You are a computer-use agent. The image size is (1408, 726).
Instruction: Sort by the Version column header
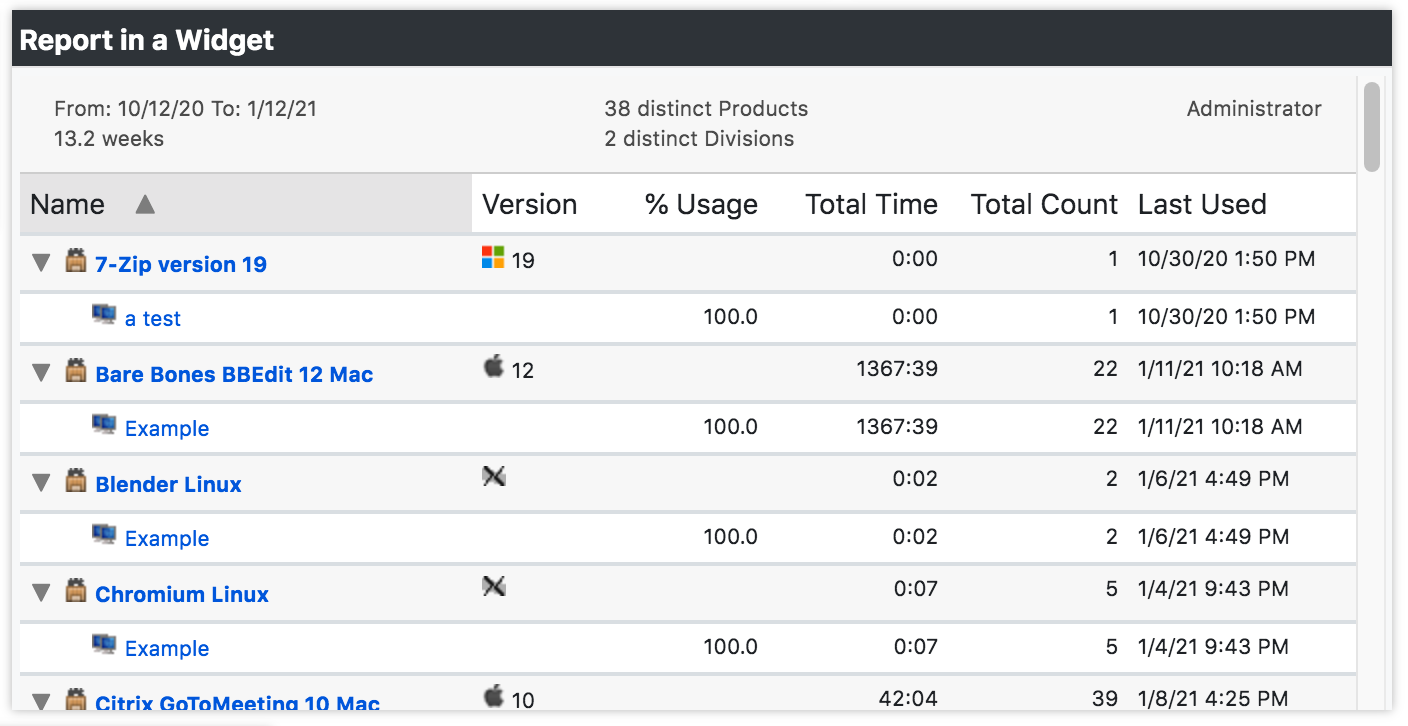pos(530,205)
